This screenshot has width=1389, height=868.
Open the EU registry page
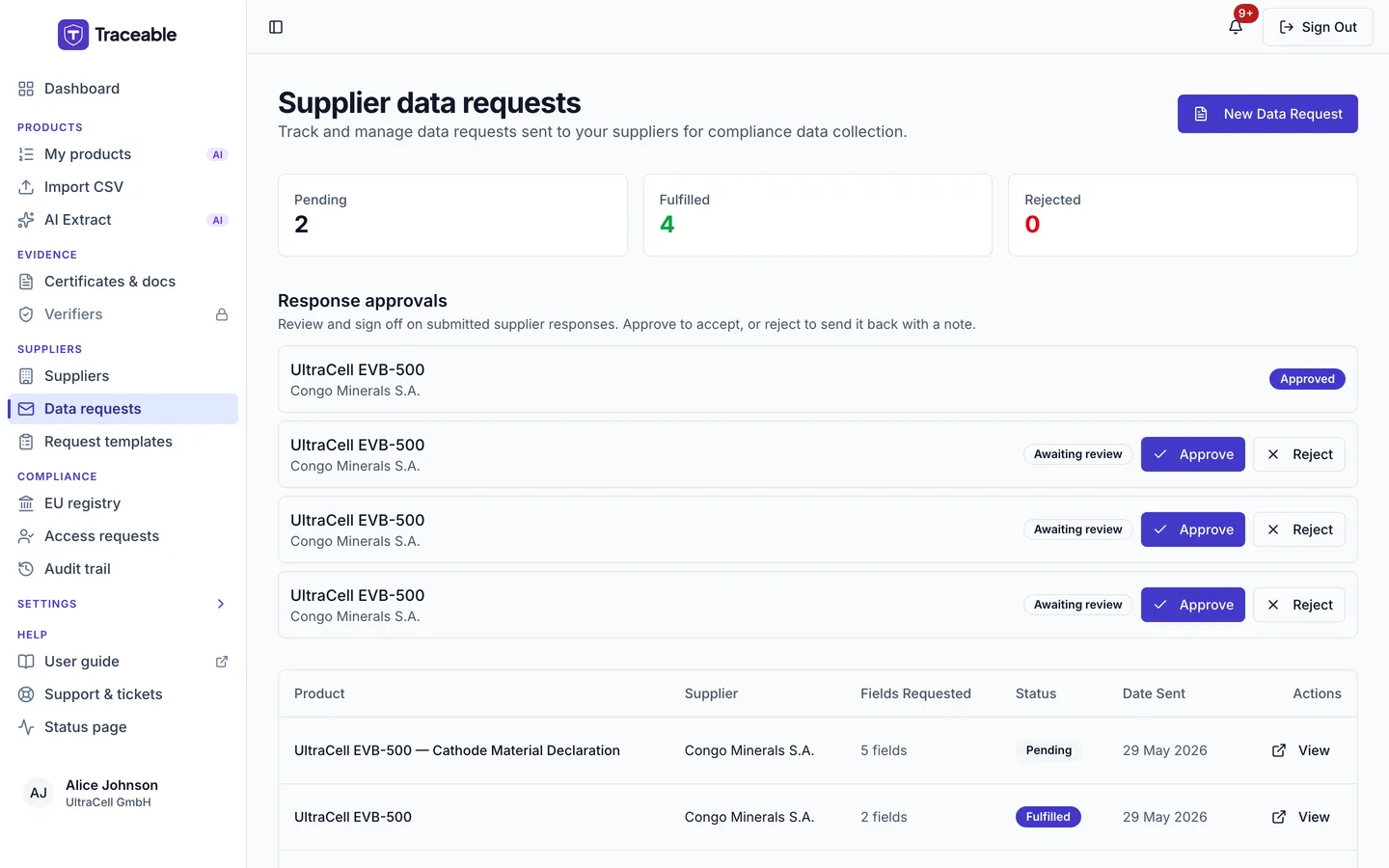click(x=123, y=503)
